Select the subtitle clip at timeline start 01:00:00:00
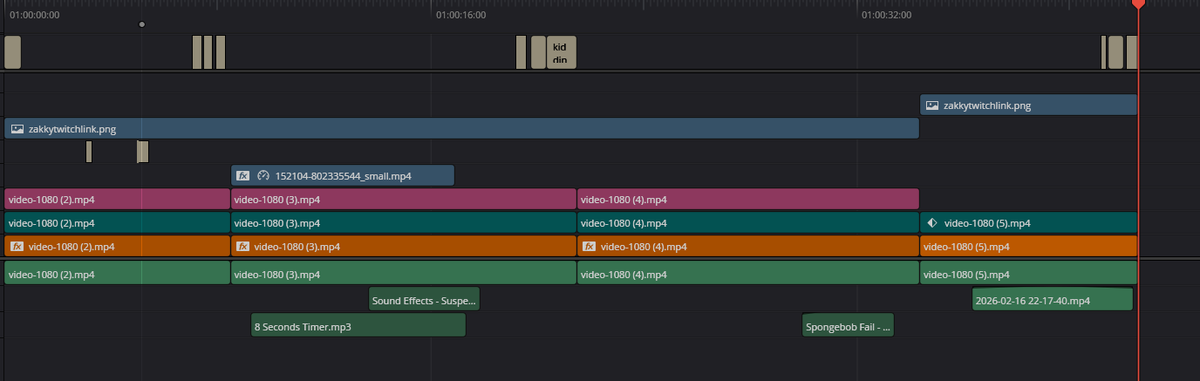This screenshot has height=381, width=1200. [12, 52]
